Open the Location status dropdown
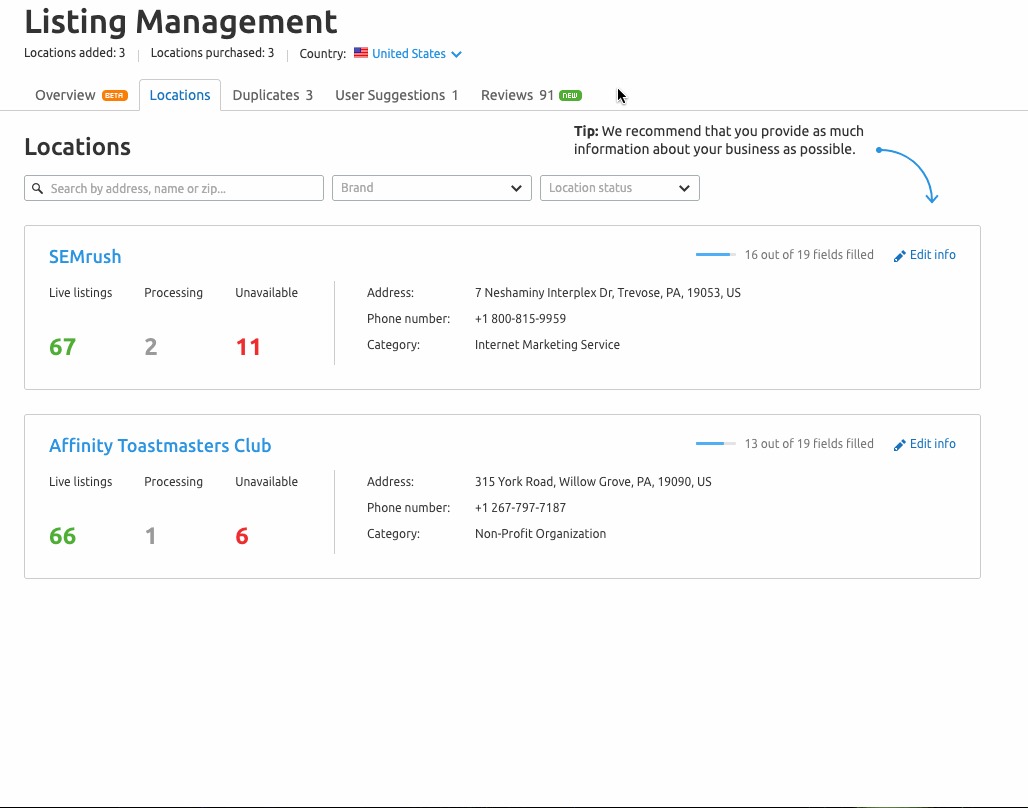 pos(620,188)
